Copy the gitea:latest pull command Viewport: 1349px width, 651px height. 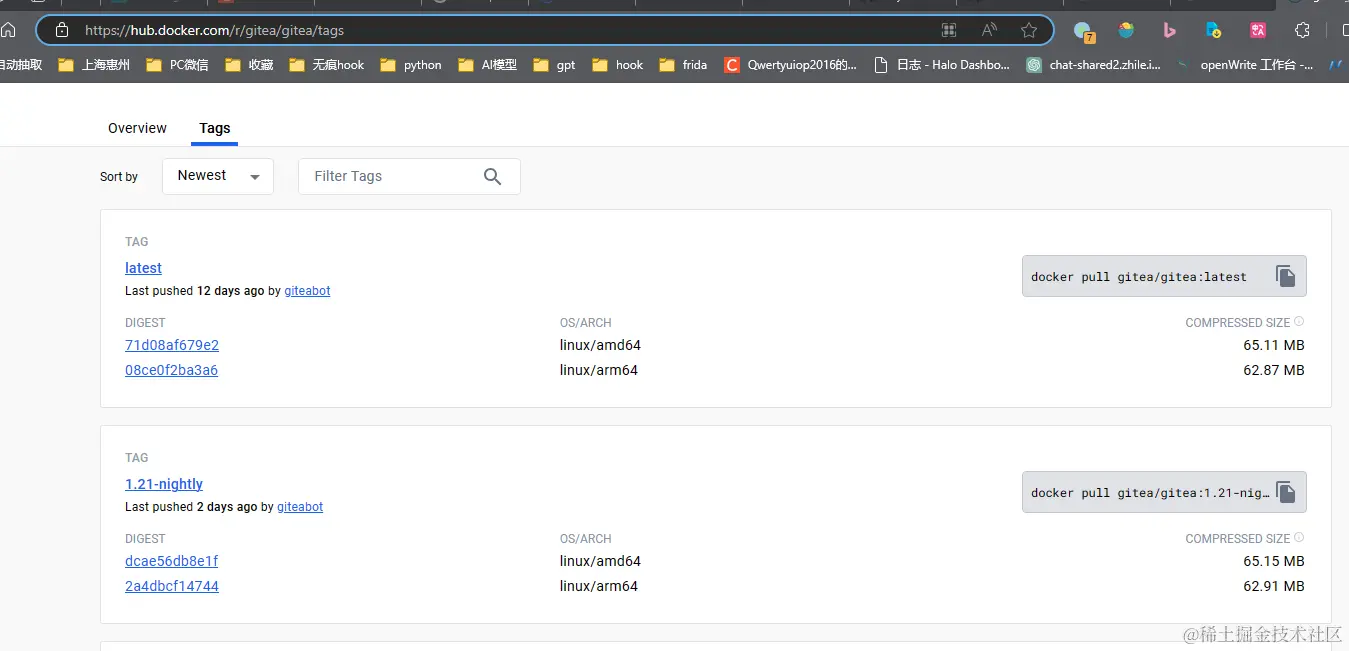pyautogui.click(x=1286, y=276)
